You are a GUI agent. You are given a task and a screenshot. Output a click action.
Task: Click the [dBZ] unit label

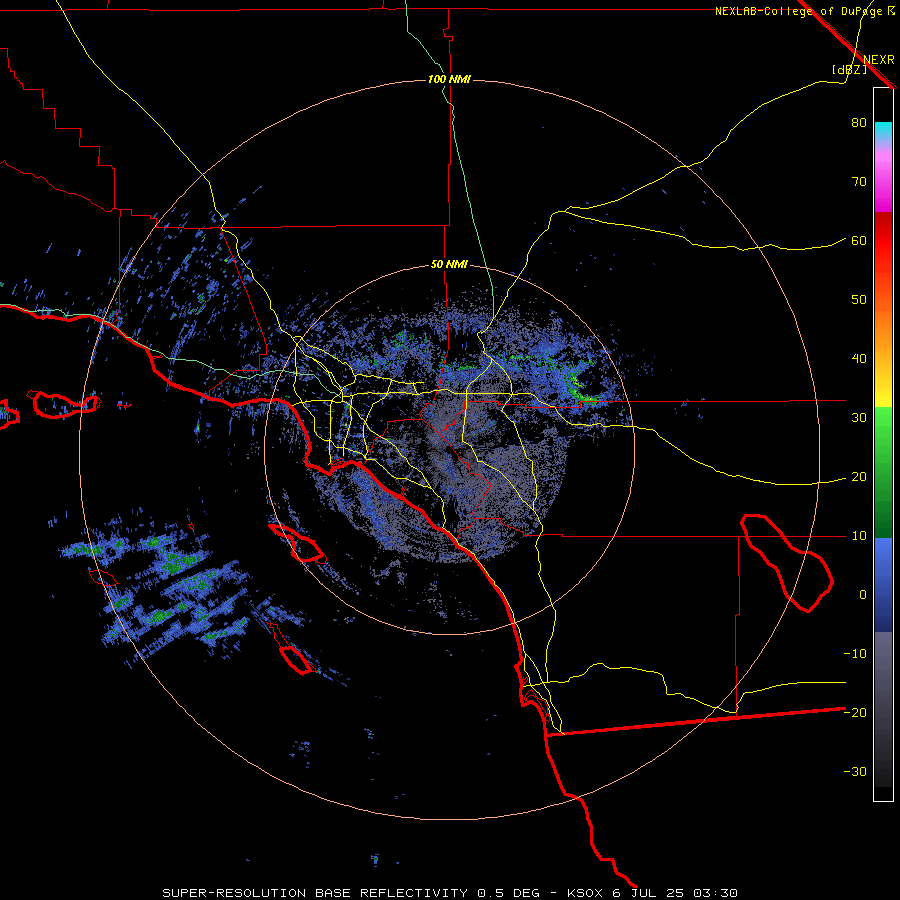(x=849, y=69)
